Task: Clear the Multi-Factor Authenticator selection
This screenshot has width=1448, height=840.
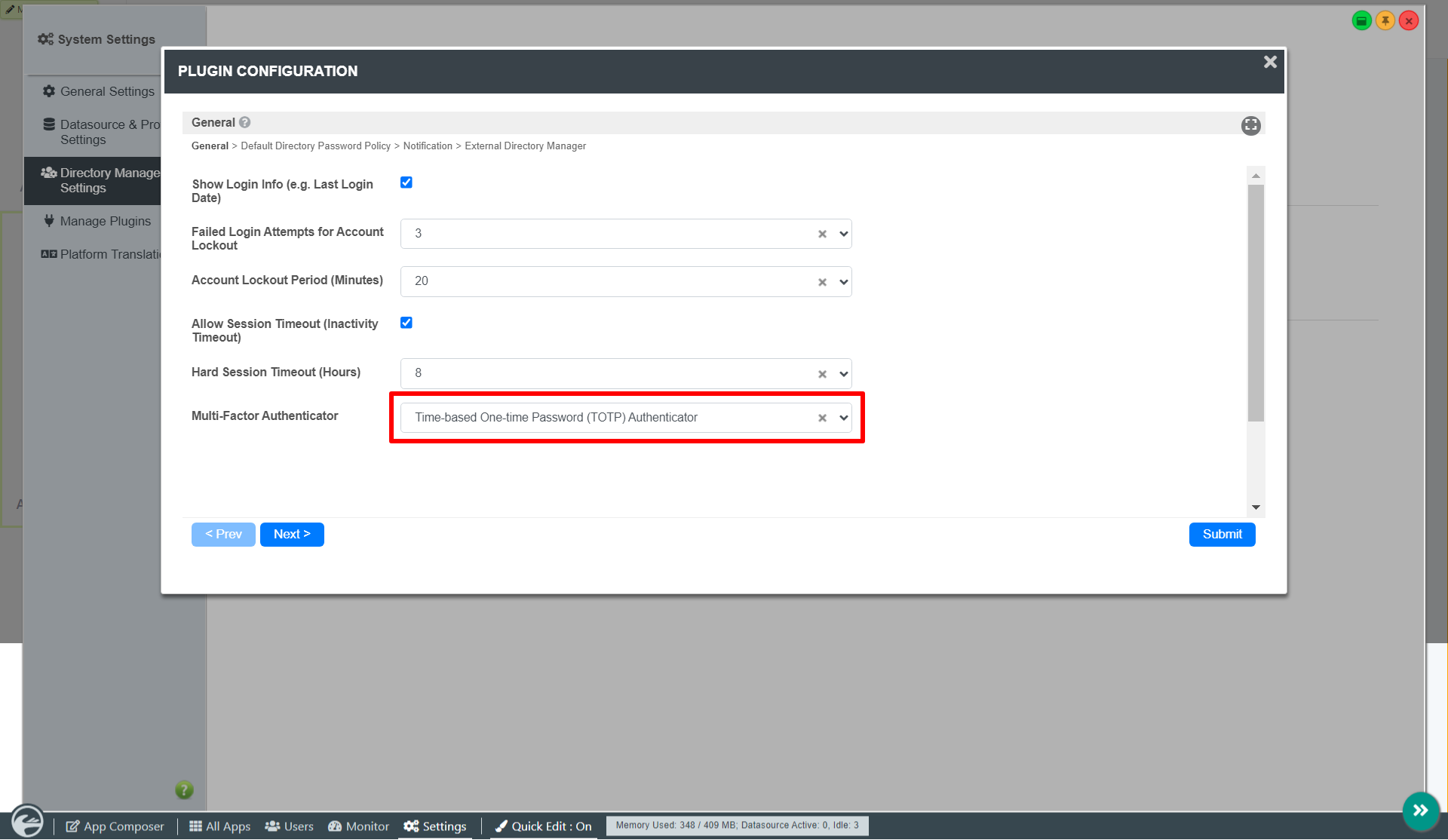Action: click(x=822, y=418)
